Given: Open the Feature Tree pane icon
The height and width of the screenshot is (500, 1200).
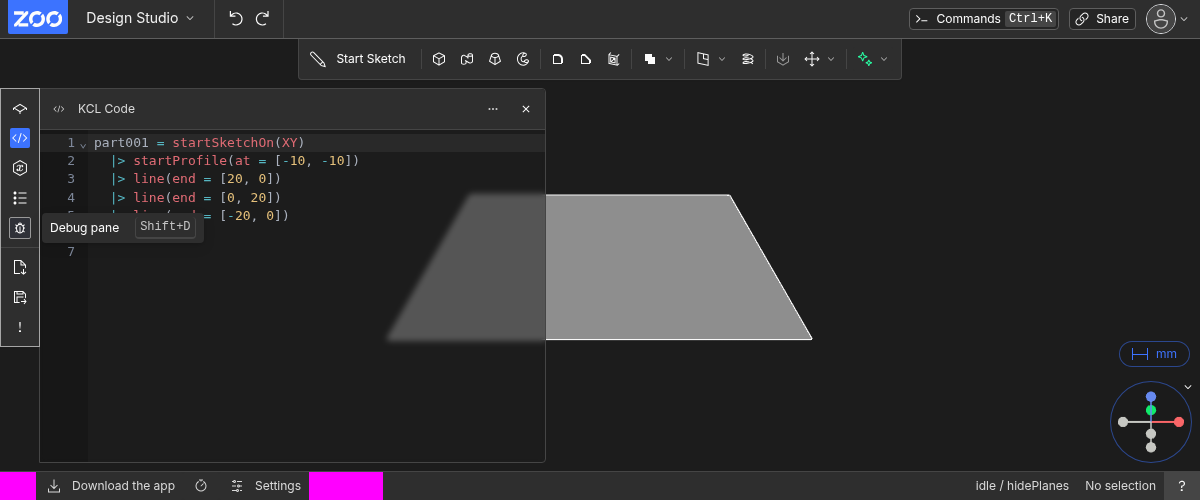Looking at the screenshot, I should coord(20,108).
